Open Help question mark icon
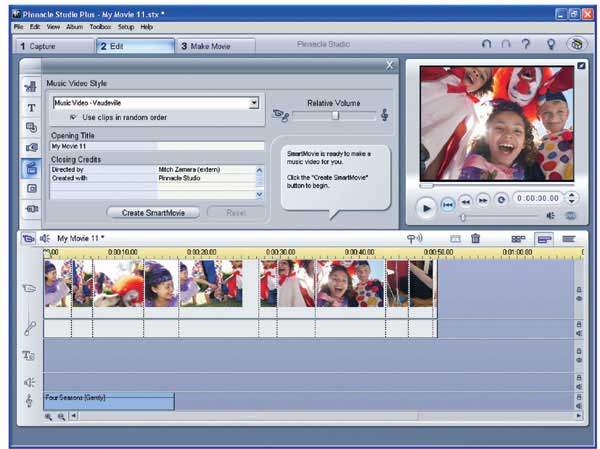This screenshot has height=449, width=600. click(526, 44)
